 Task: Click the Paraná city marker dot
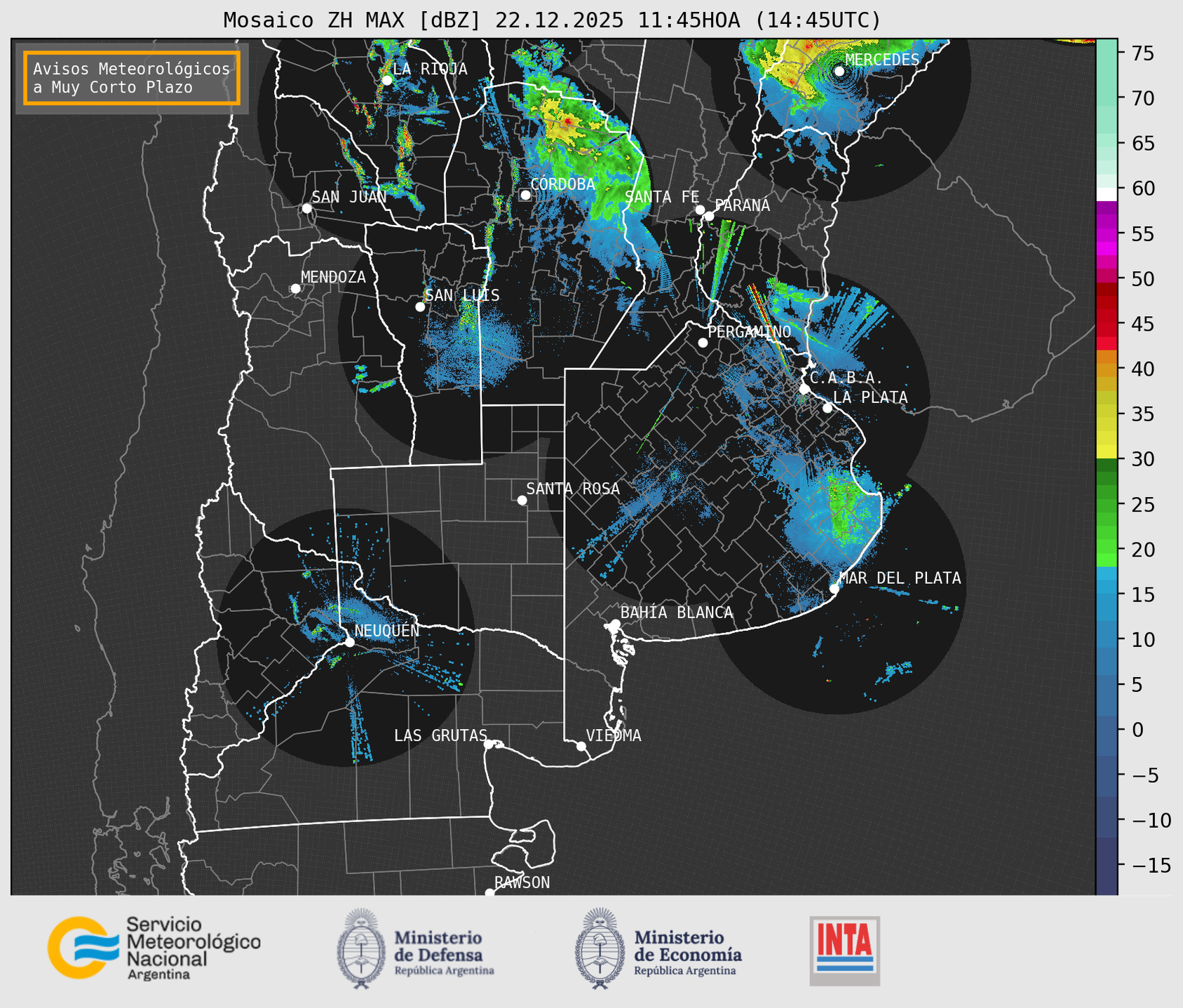(x=710, y=216)
